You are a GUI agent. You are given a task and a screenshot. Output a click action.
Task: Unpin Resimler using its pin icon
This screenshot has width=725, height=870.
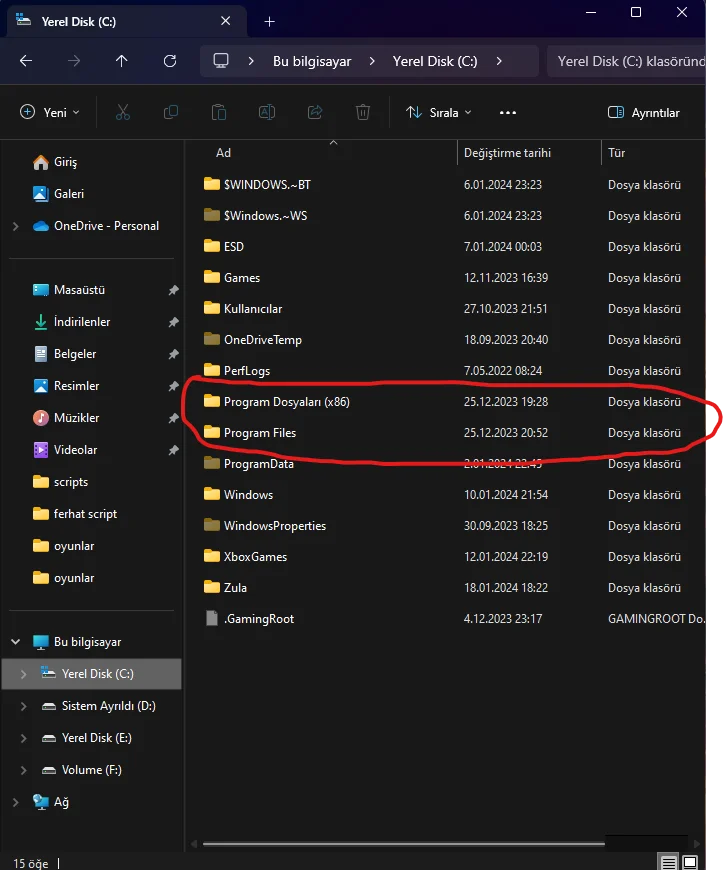click(x=174, y=386)
